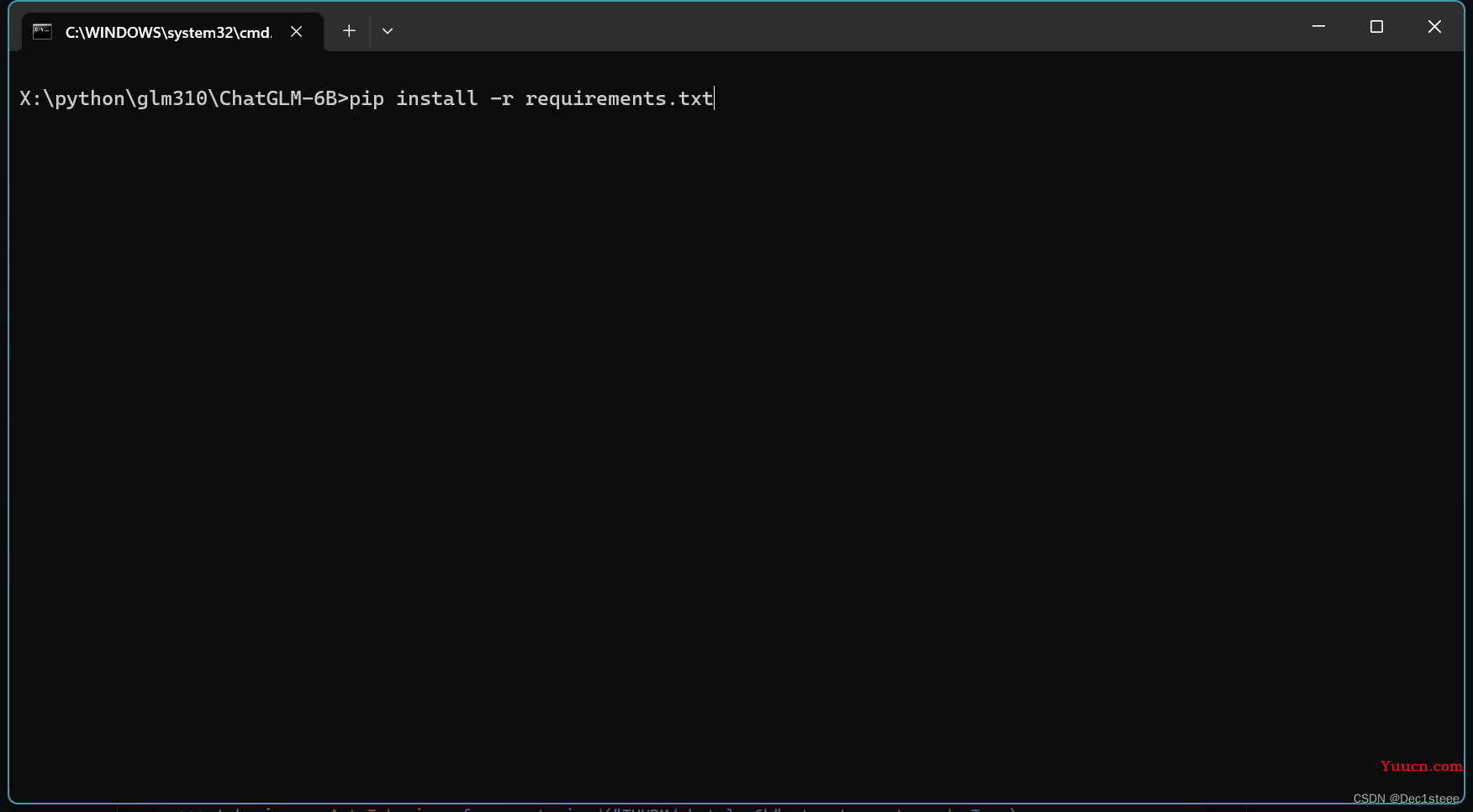The height and width of the screenshot is (812, 1473).
Task: Click the empty black terminal output area
Action: tap(736, 437)
